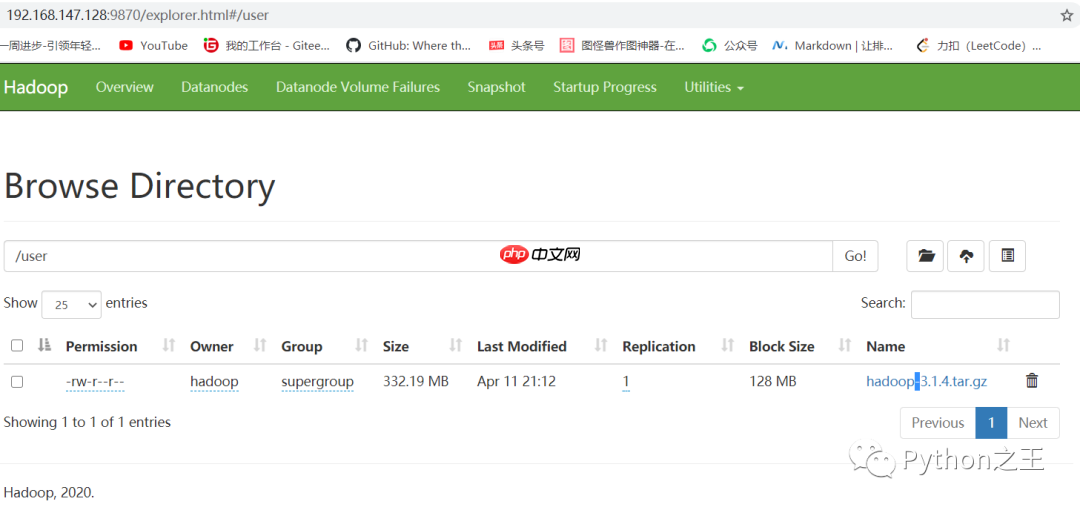1080x510 pixels.
Task: Focus the /user directory path field
Action: [418, 256]
